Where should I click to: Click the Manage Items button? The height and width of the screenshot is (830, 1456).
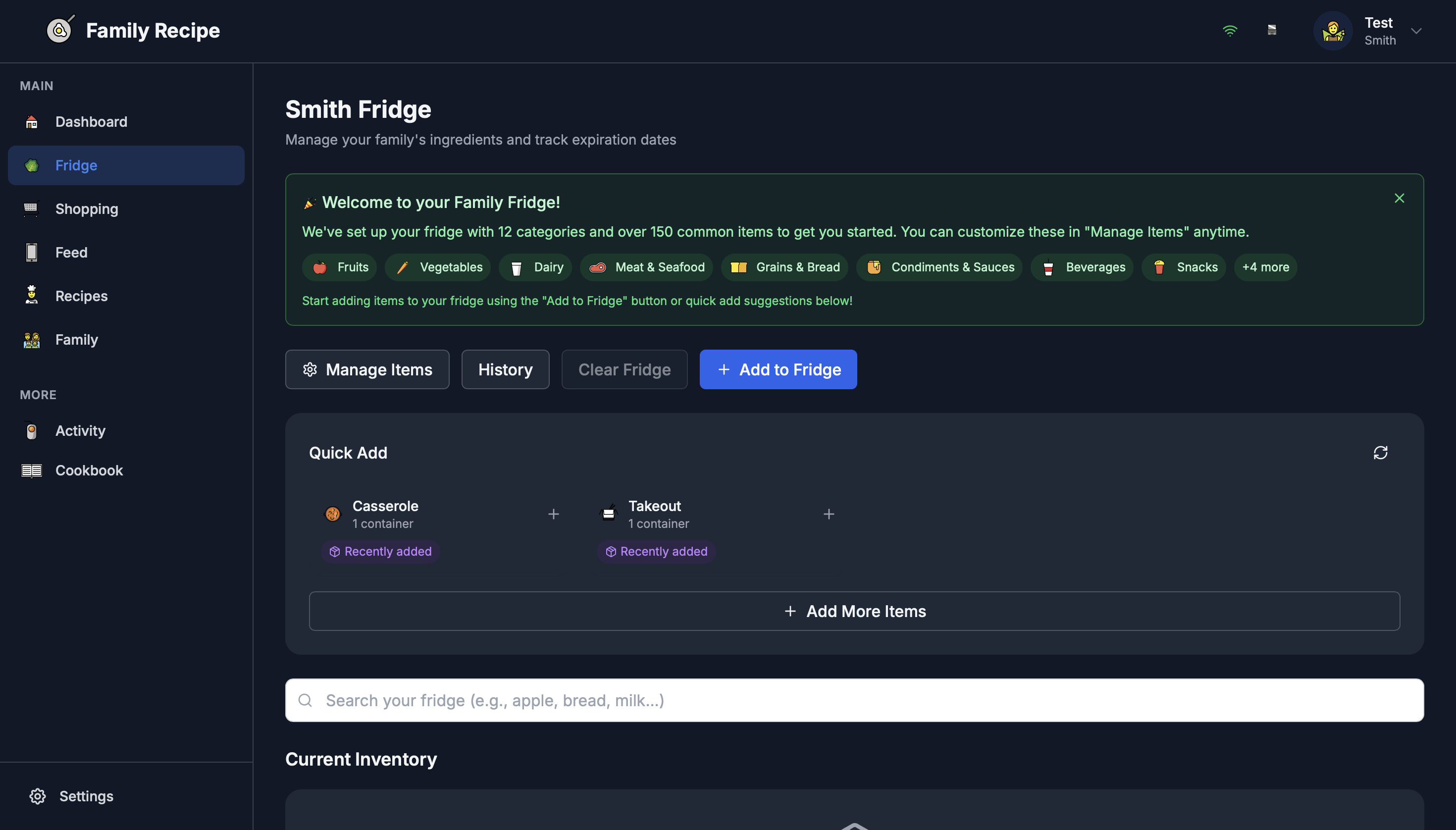point(367,369)
